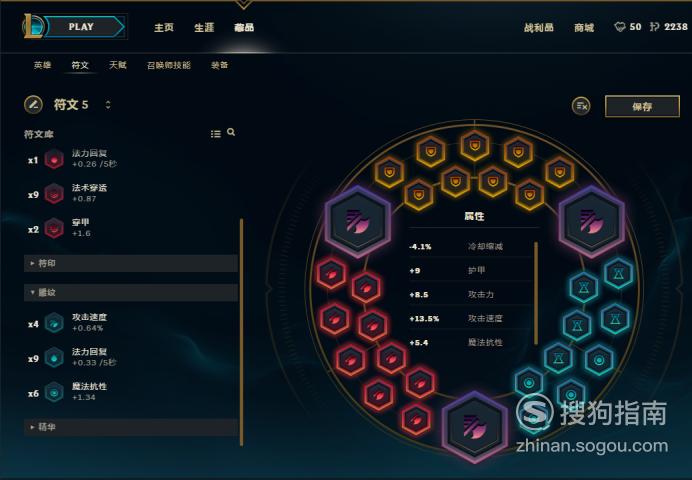Click the top-left quintessence hexagon slot
692x480 pixels.
pos(358,221)
